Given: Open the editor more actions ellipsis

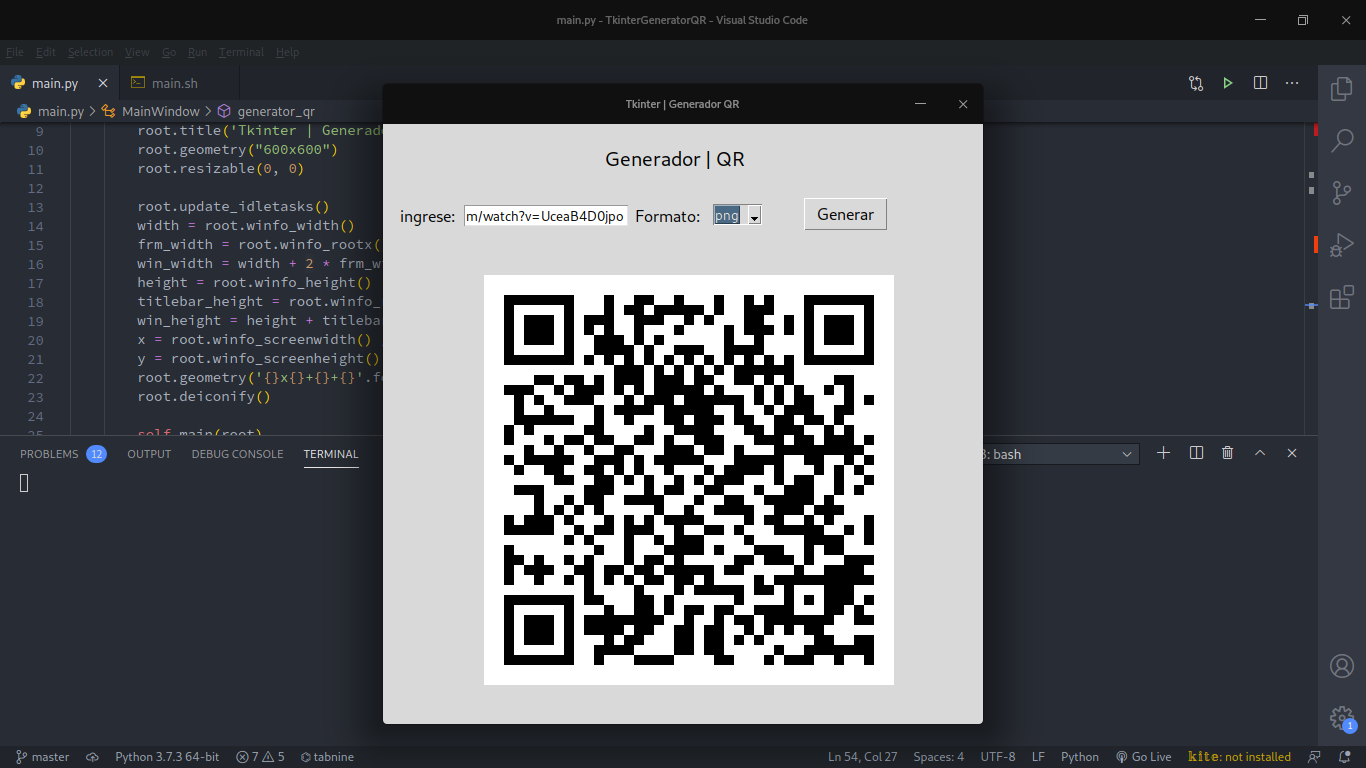Looking at the screenshot, I should pos(1292,83).
